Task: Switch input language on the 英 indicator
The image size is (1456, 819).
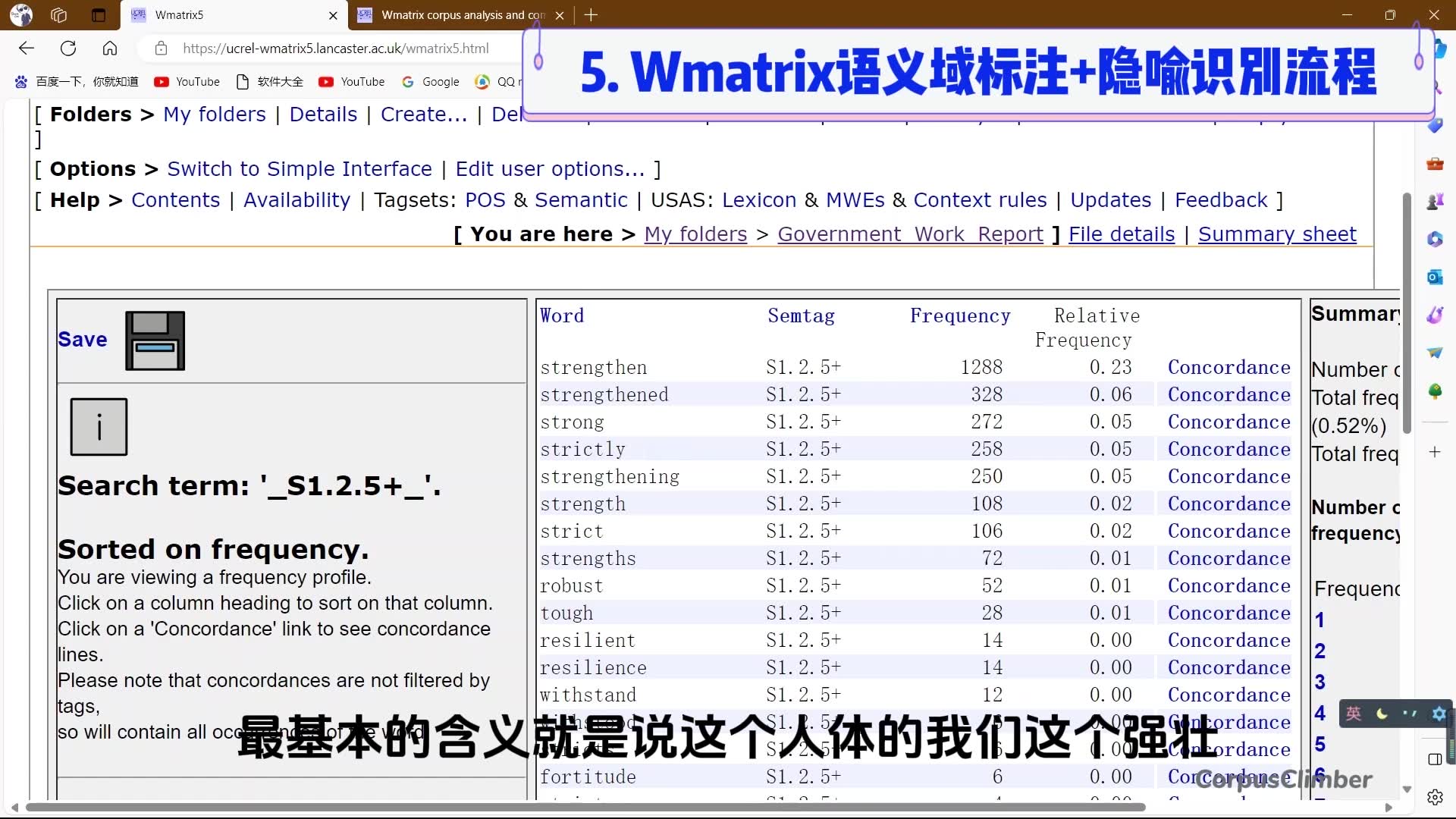Action: (1354, 714)
